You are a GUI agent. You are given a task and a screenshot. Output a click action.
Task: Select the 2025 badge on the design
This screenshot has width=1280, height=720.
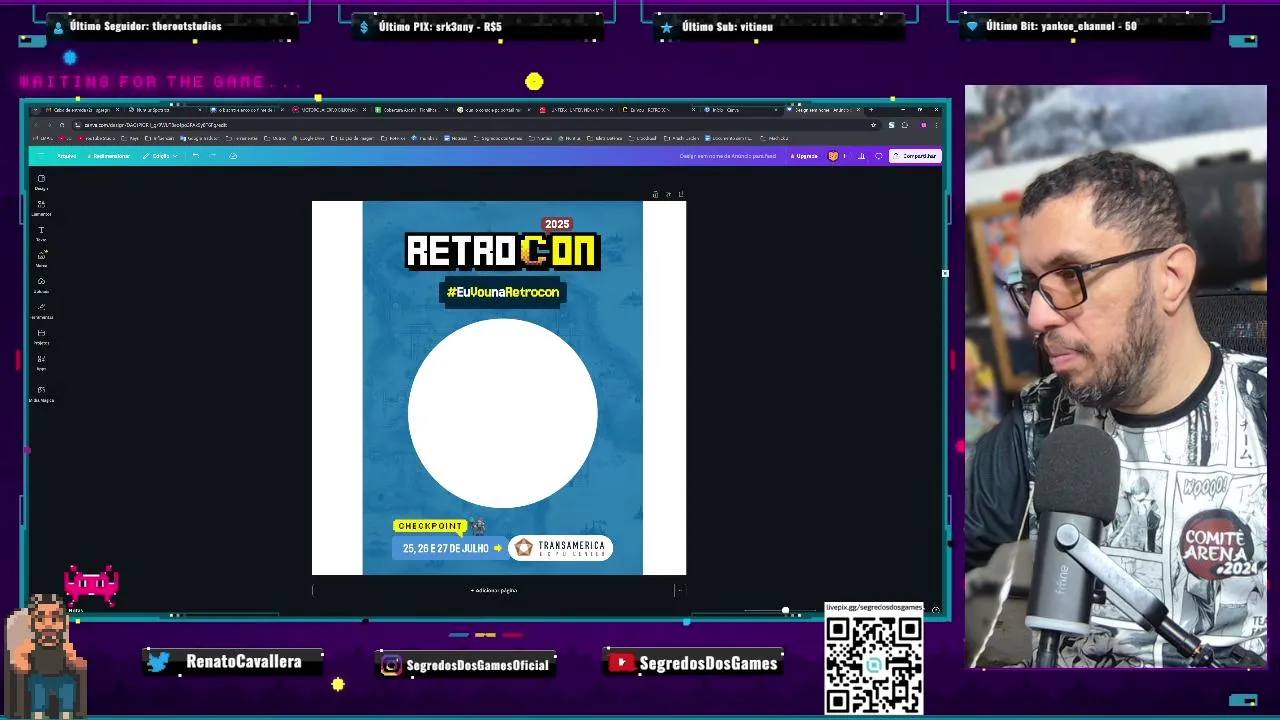tap(557, 224)
